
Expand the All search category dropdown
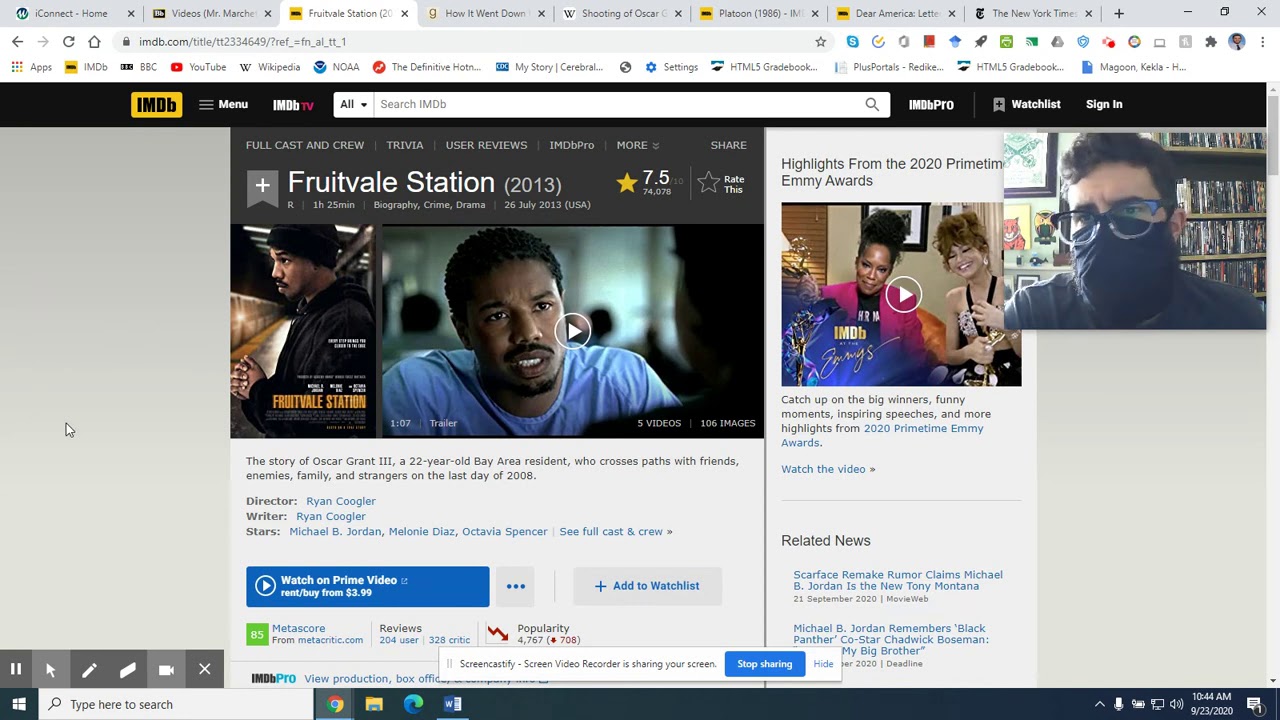pos(353,104)
